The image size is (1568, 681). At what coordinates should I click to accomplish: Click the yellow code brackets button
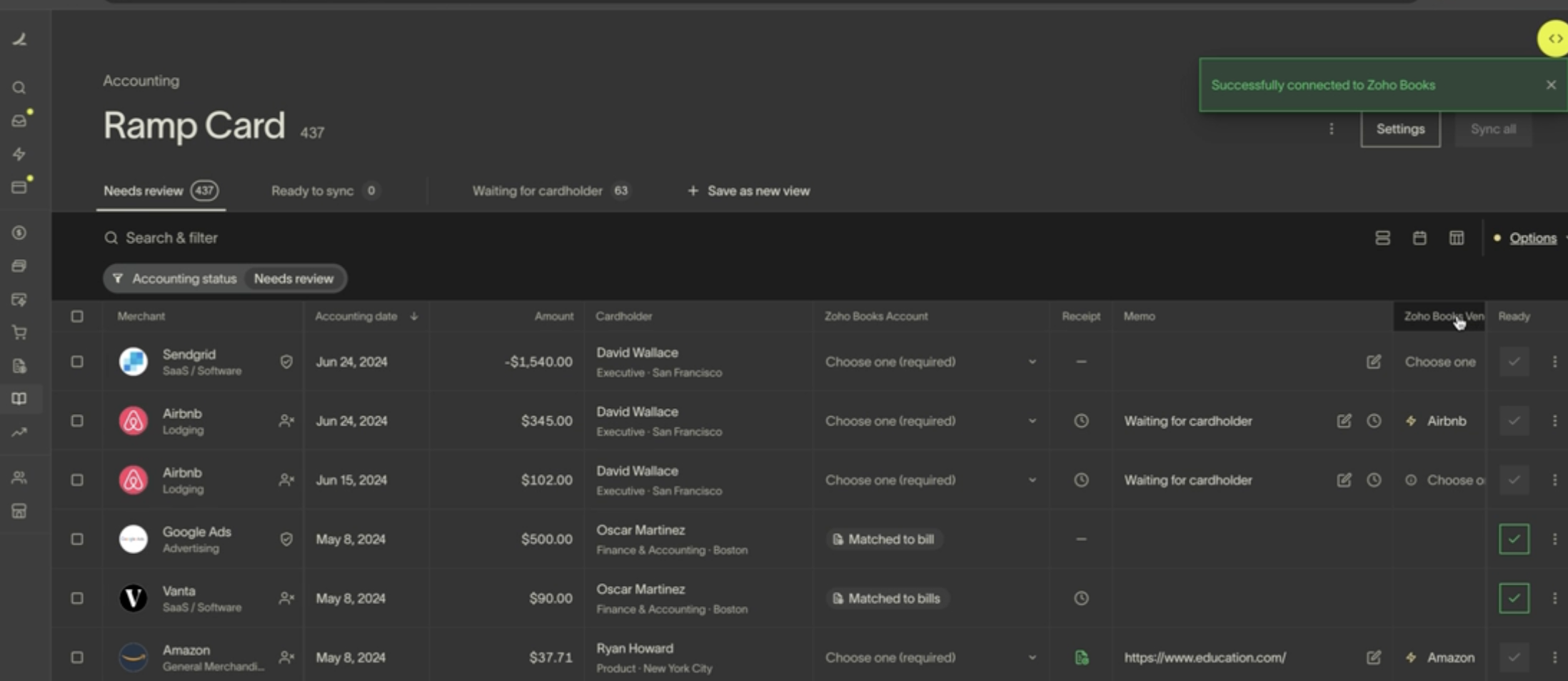tap(1554, 39)
